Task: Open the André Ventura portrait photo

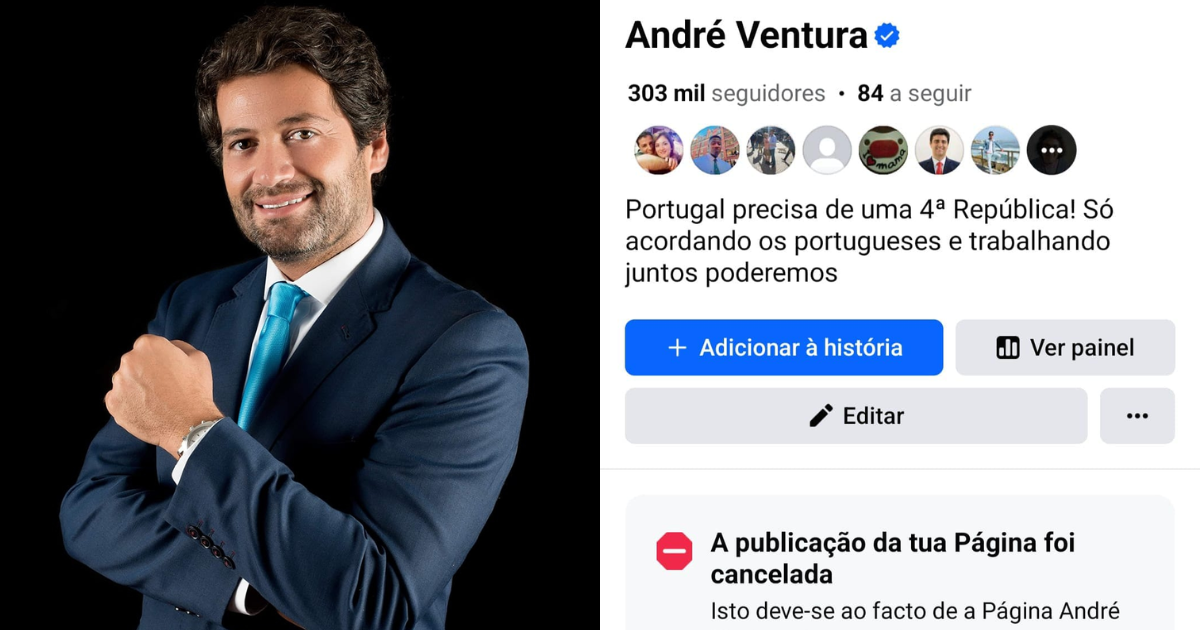Action: [300, 315]
